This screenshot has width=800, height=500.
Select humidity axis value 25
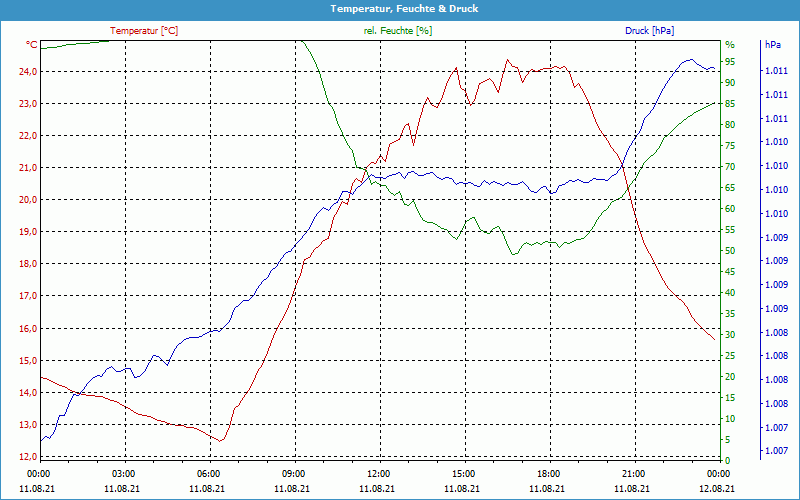pyautogui.click(x=730, y=356)
